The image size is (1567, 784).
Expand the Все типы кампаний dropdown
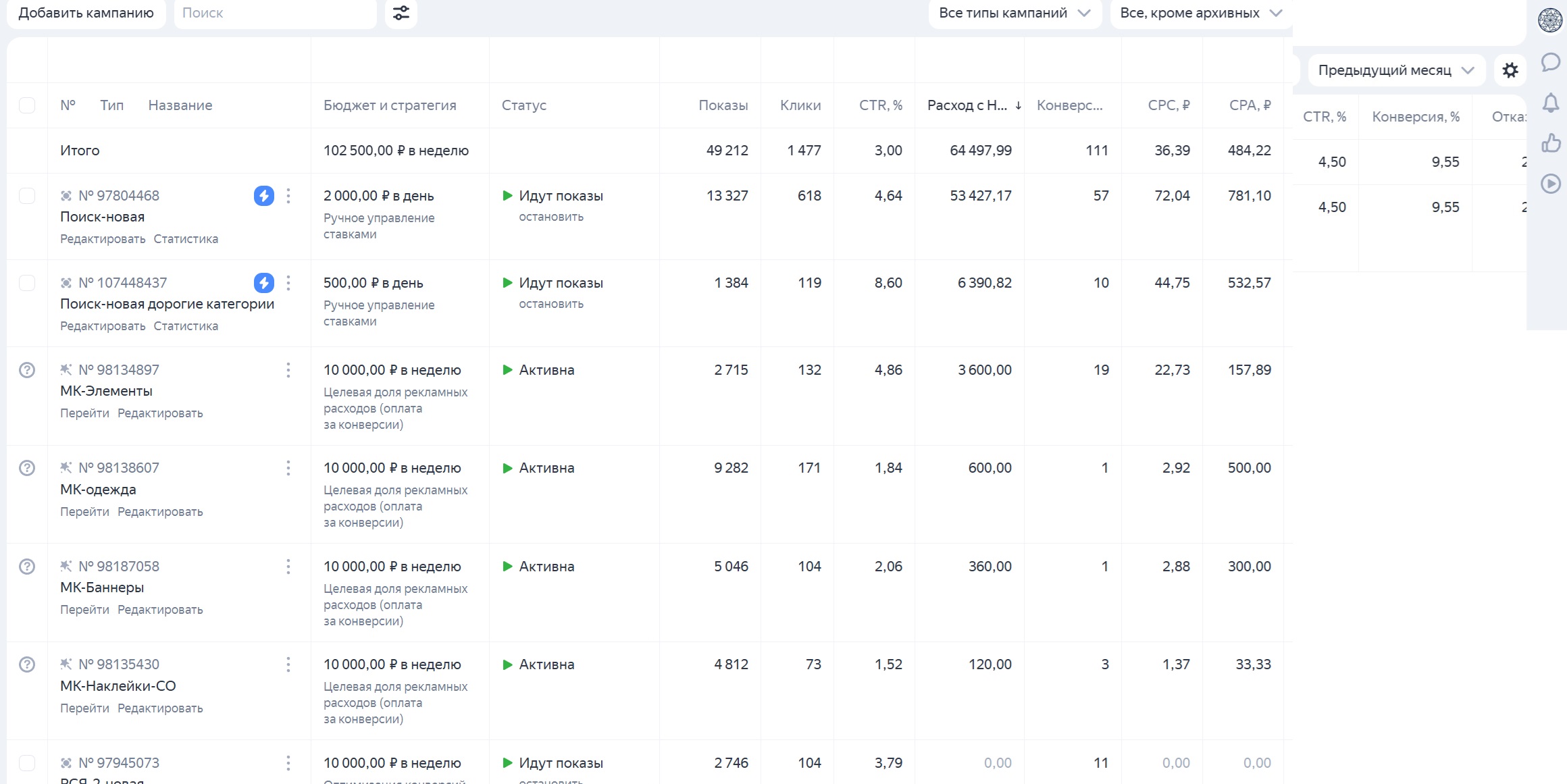point(1014,13)
